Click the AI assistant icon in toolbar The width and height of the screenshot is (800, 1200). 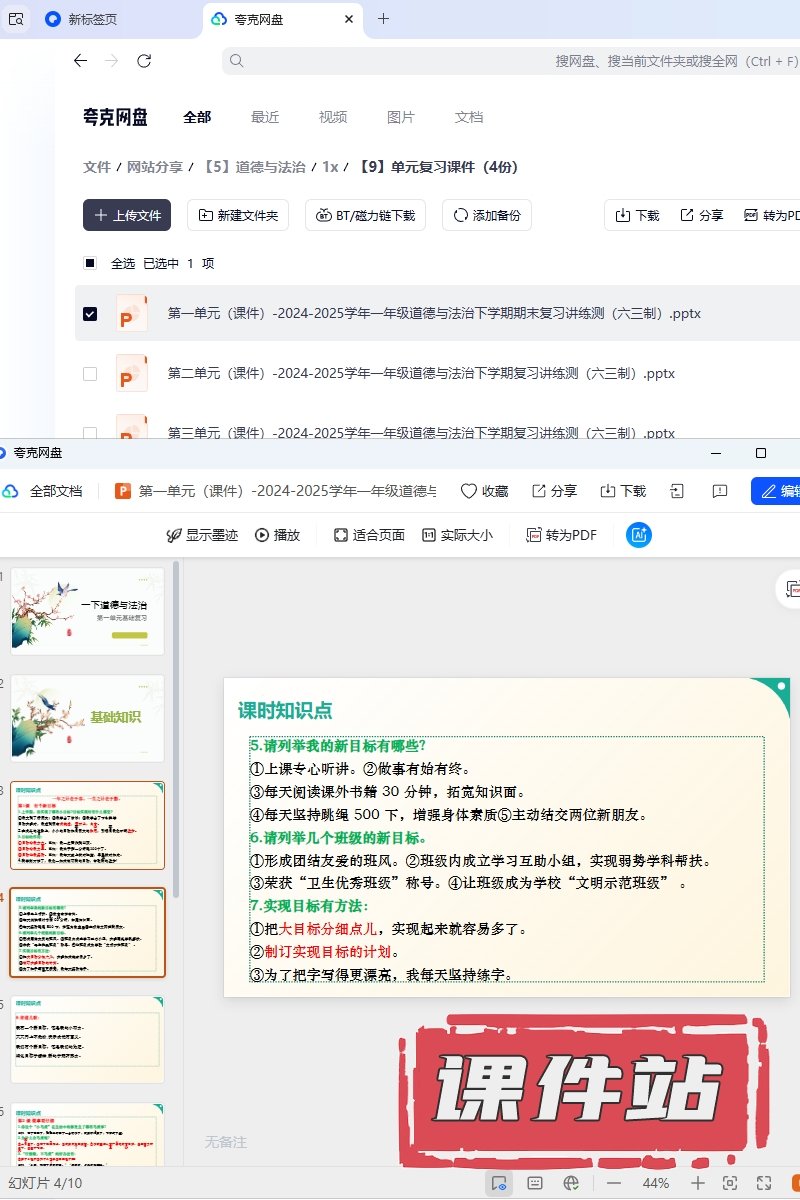639,535
